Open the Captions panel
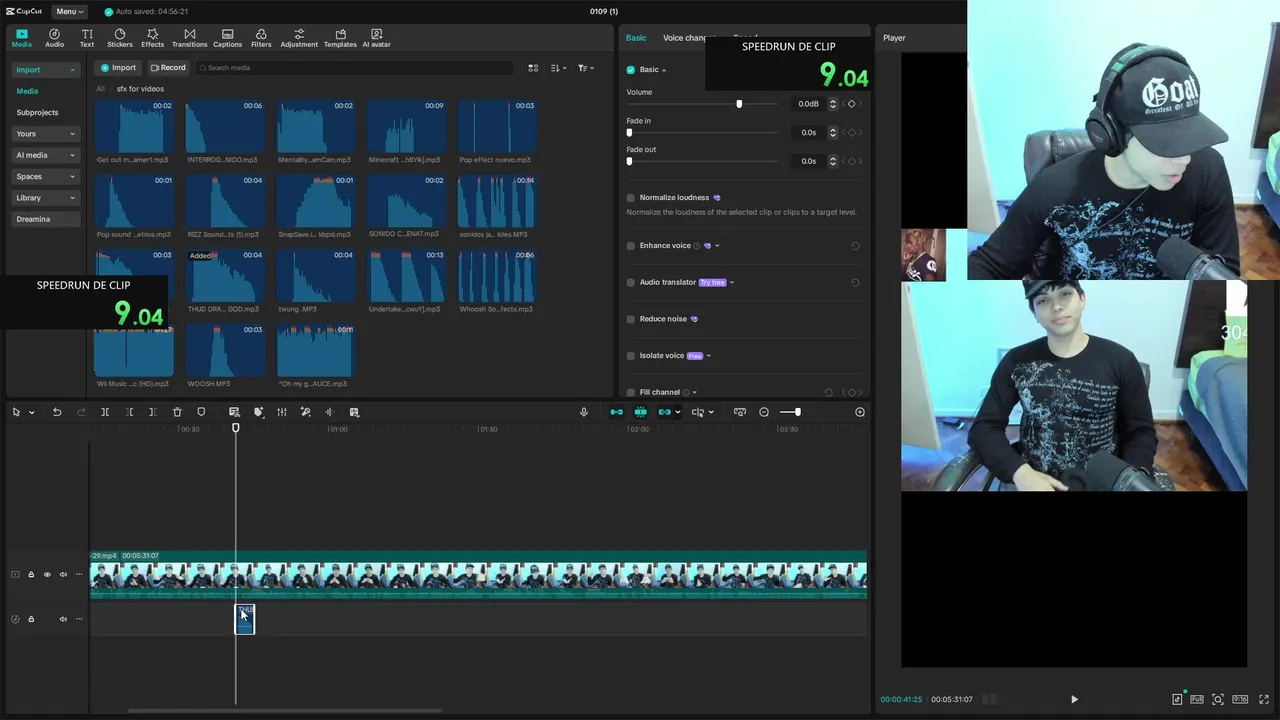Viewport: 1280px width, 720px height. (x=227, y=38)
